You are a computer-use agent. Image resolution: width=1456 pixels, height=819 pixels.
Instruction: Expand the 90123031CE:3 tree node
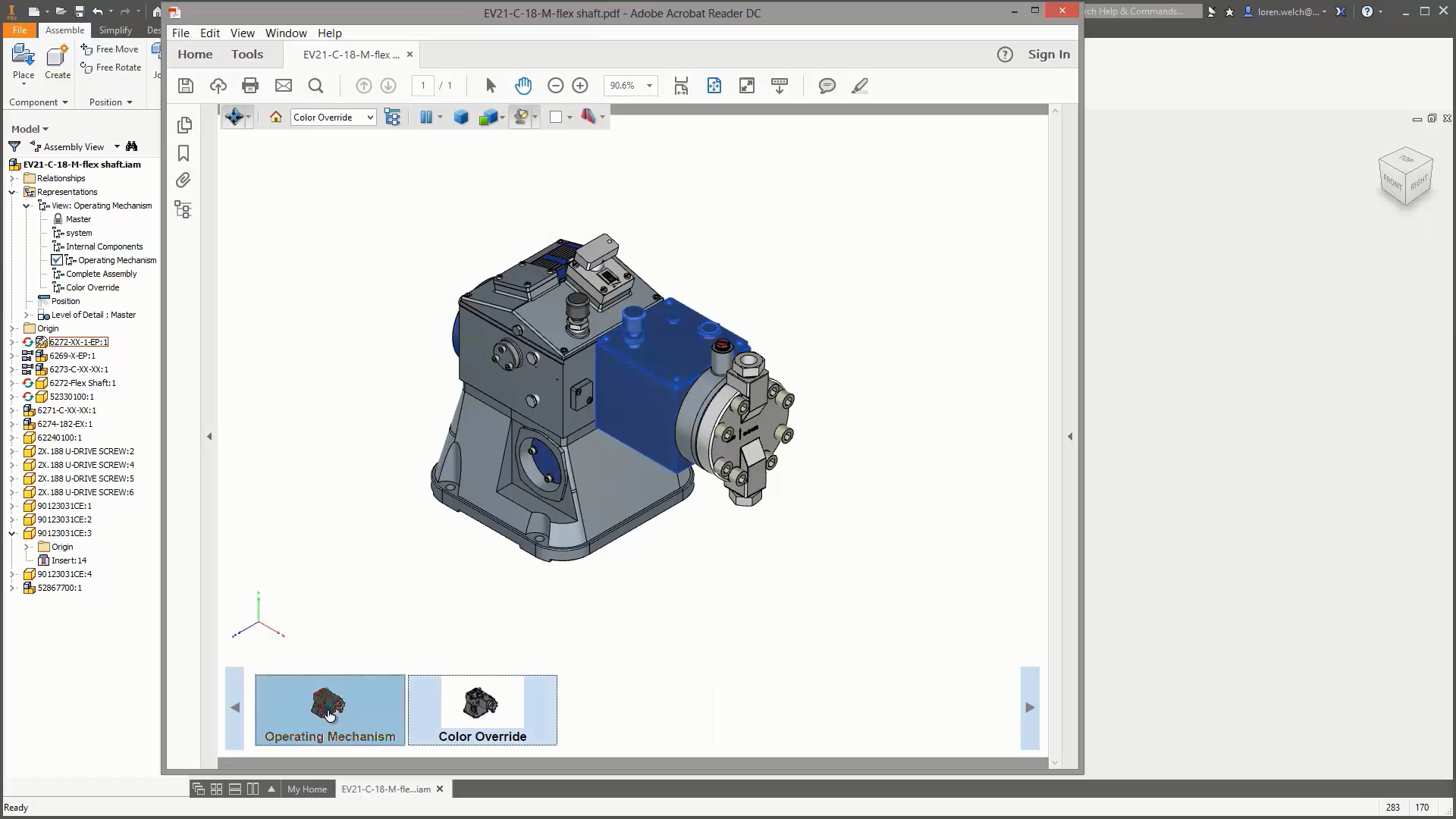point(12,532)
